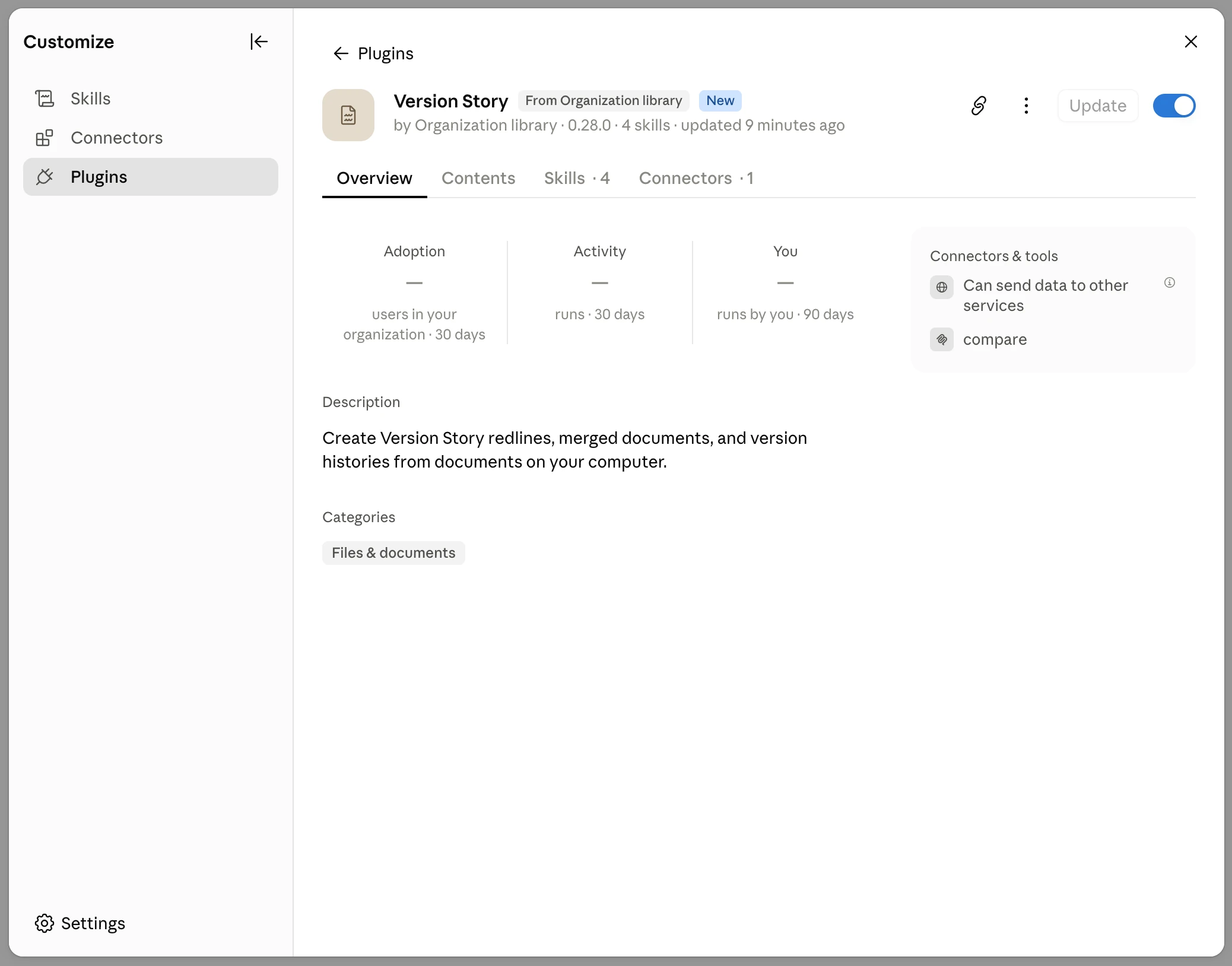Click the back arrow icon
The image size is (1232, 966).
[341, 53]
